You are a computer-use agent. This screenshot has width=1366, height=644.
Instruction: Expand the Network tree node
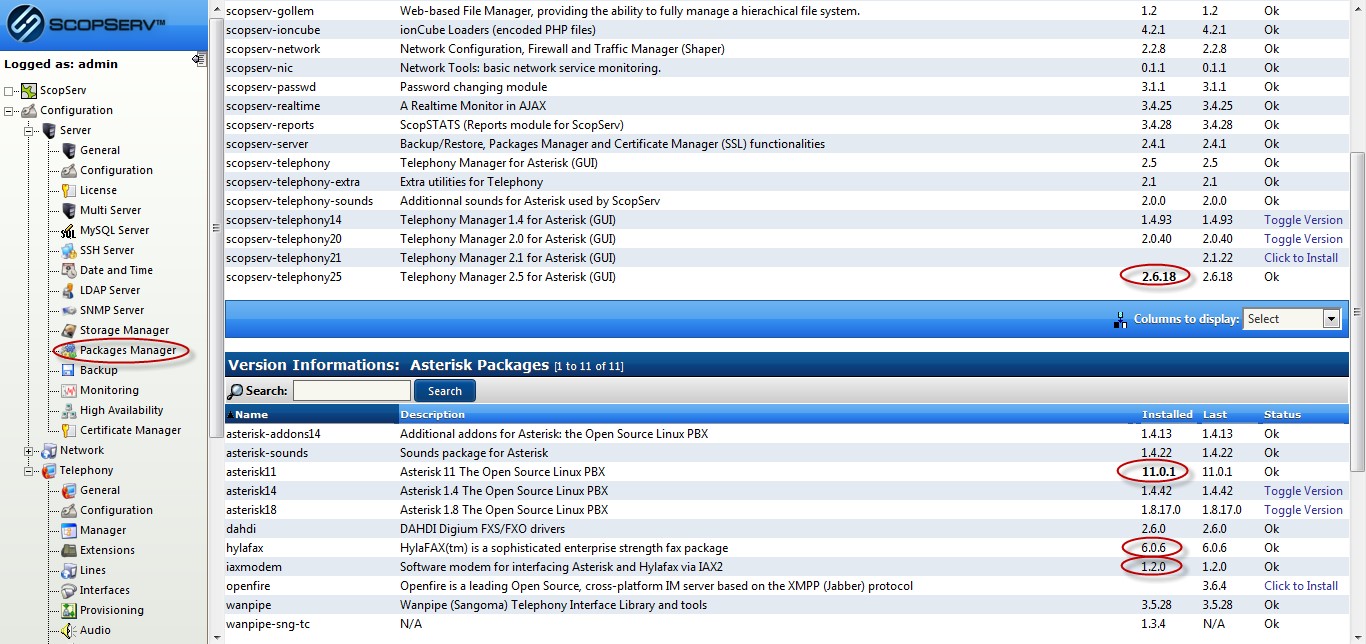[x=29, y=451]
